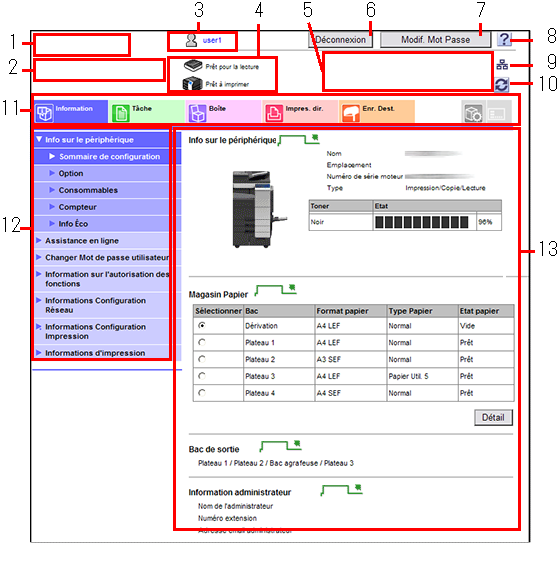Click the 96% toner value
Viewport: 560px width, 572px height.
coord(485,222)
